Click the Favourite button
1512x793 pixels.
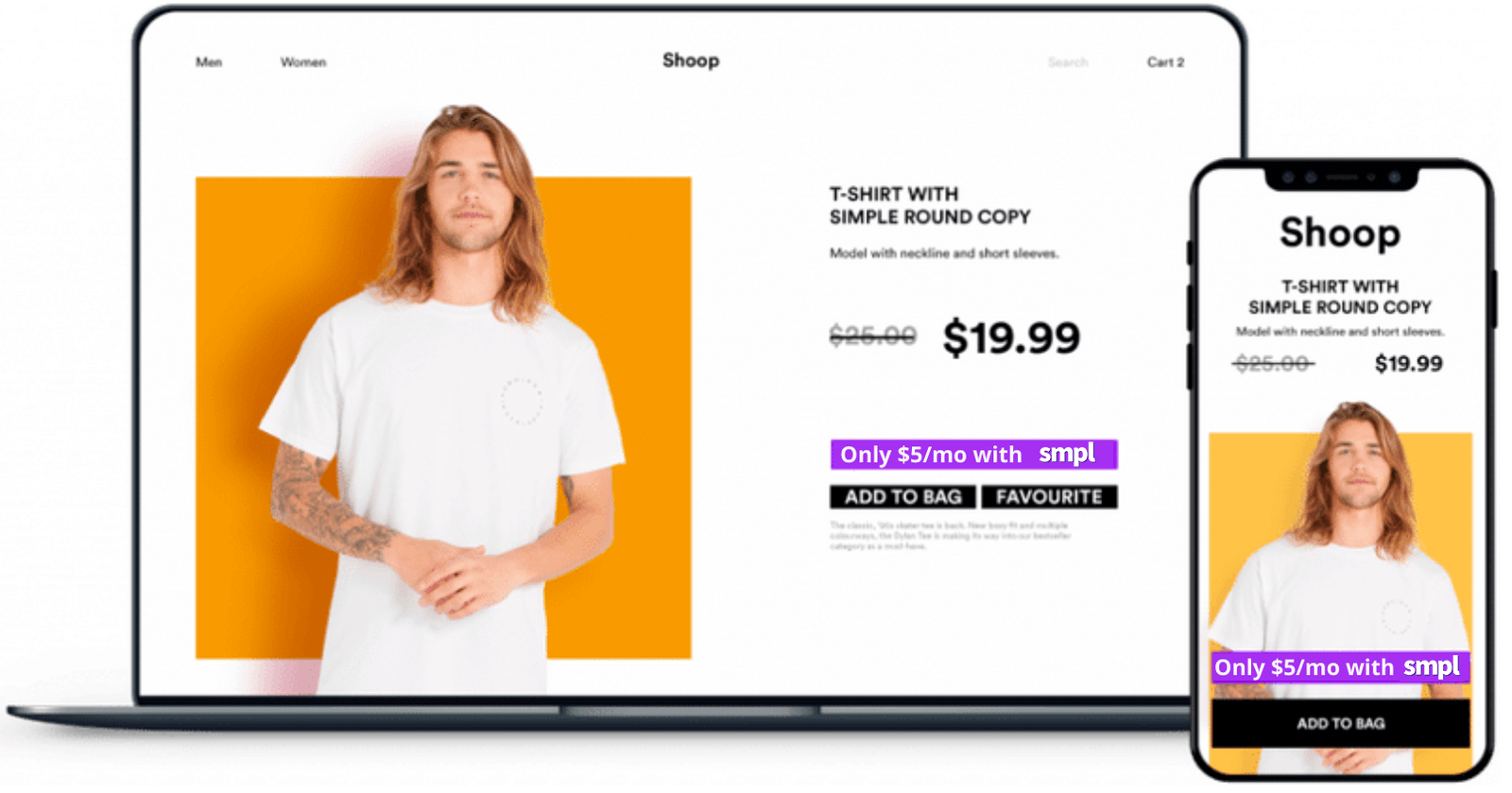point(1049,497)
